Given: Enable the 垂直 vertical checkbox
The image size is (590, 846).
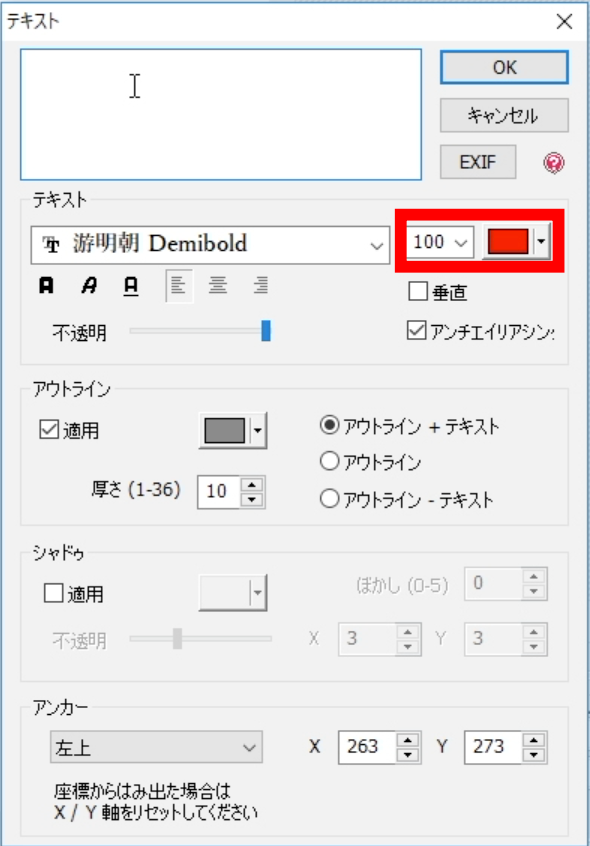Looking at the screenshot, I should pos(418,291).
